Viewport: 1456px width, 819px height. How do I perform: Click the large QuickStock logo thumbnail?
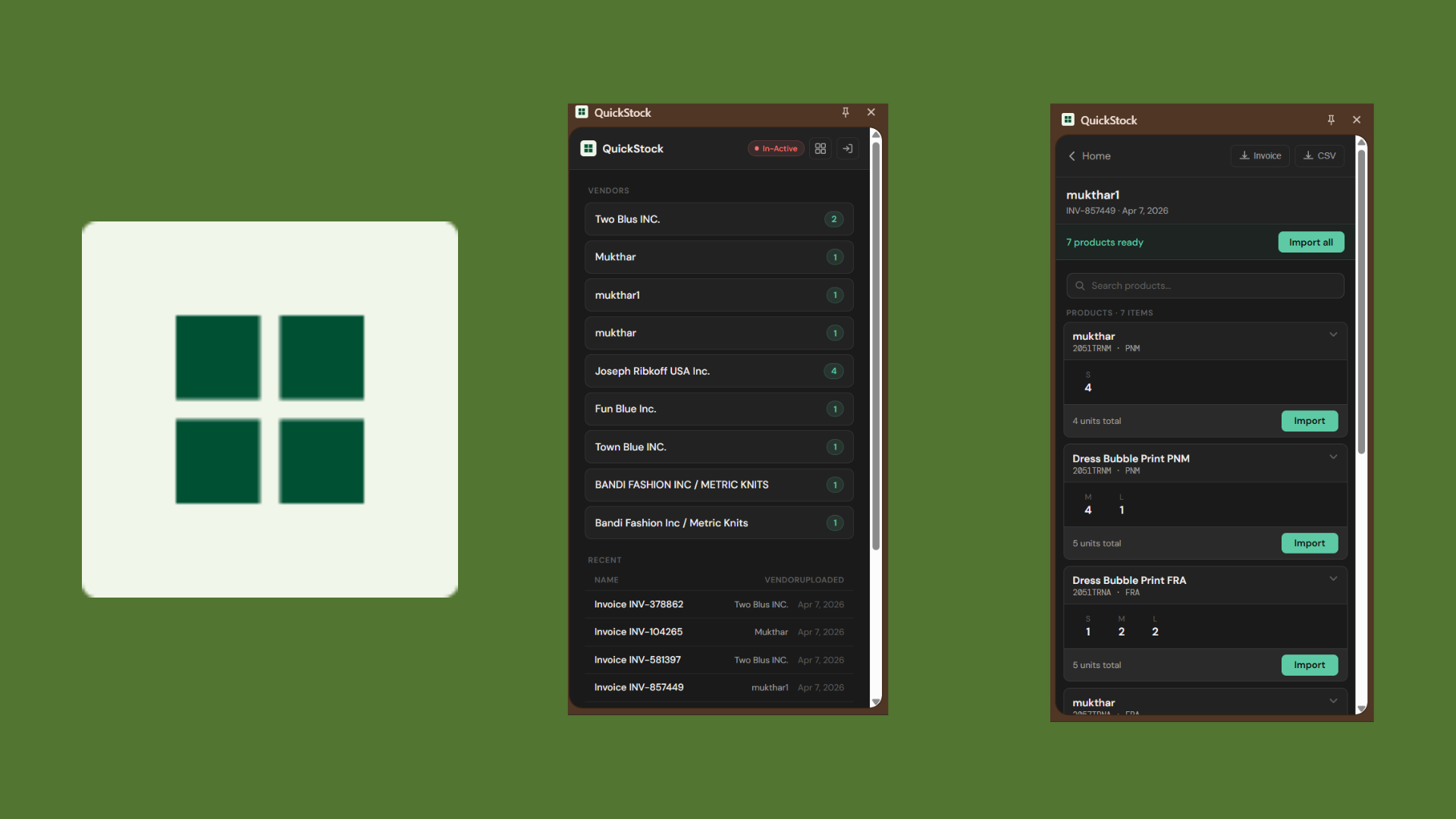(270, 409)
